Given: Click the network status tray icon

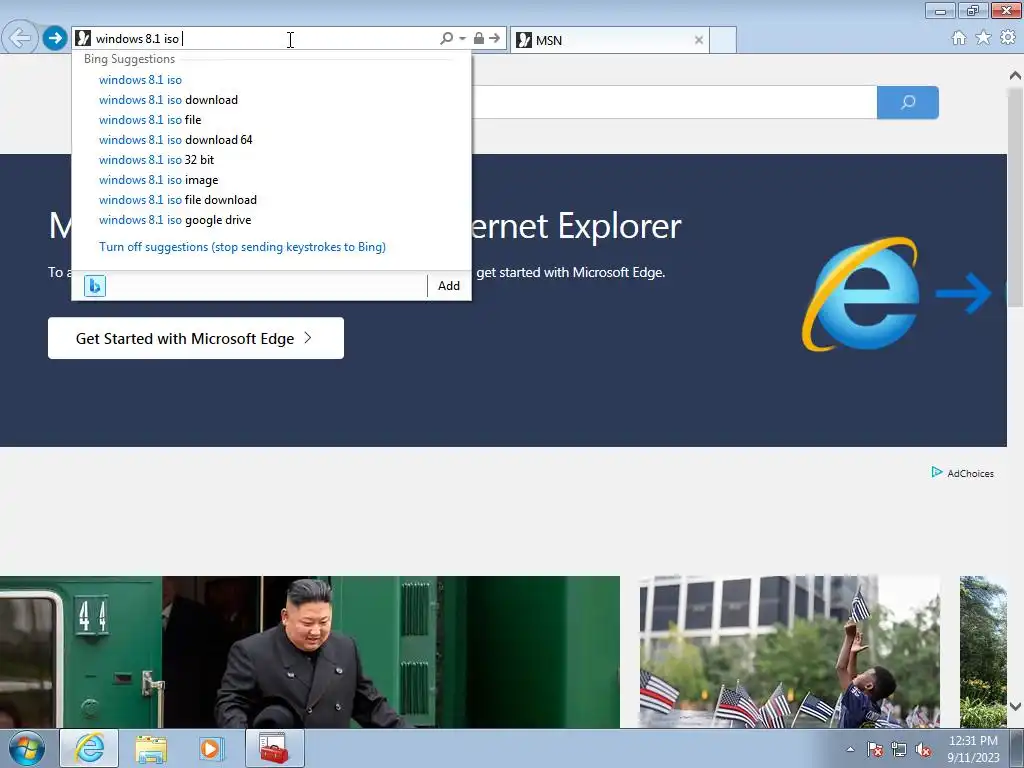Looking at the screenshot, I should point(899,749).
